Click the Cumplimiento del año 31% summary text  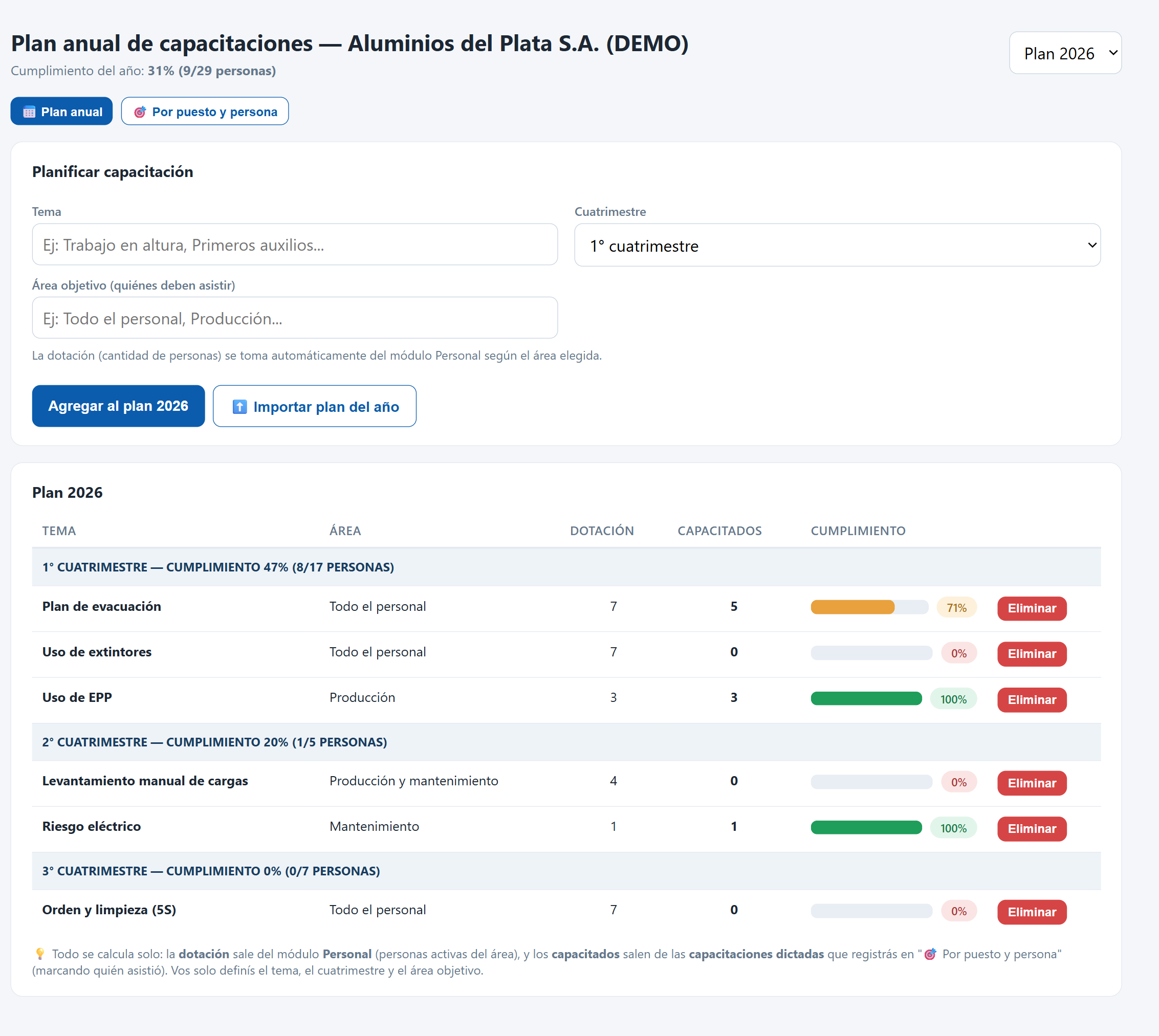pyautogui.click(x=143, y=71)
